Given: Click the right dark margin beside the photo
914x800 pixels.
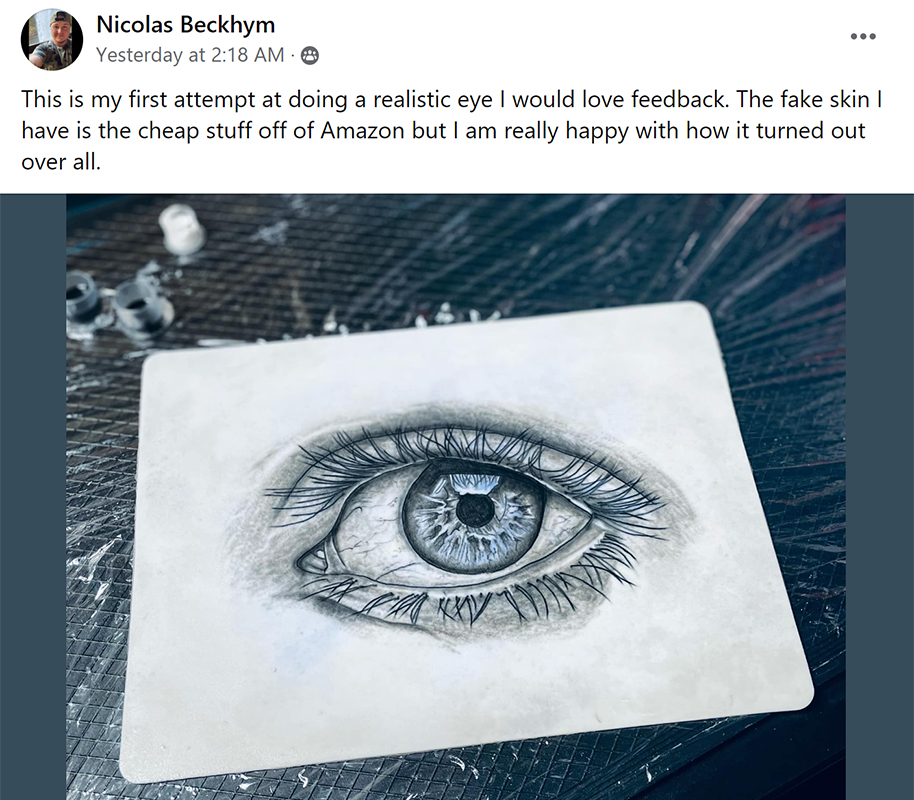Looking at the screenshot, I should tap(880, 497).
